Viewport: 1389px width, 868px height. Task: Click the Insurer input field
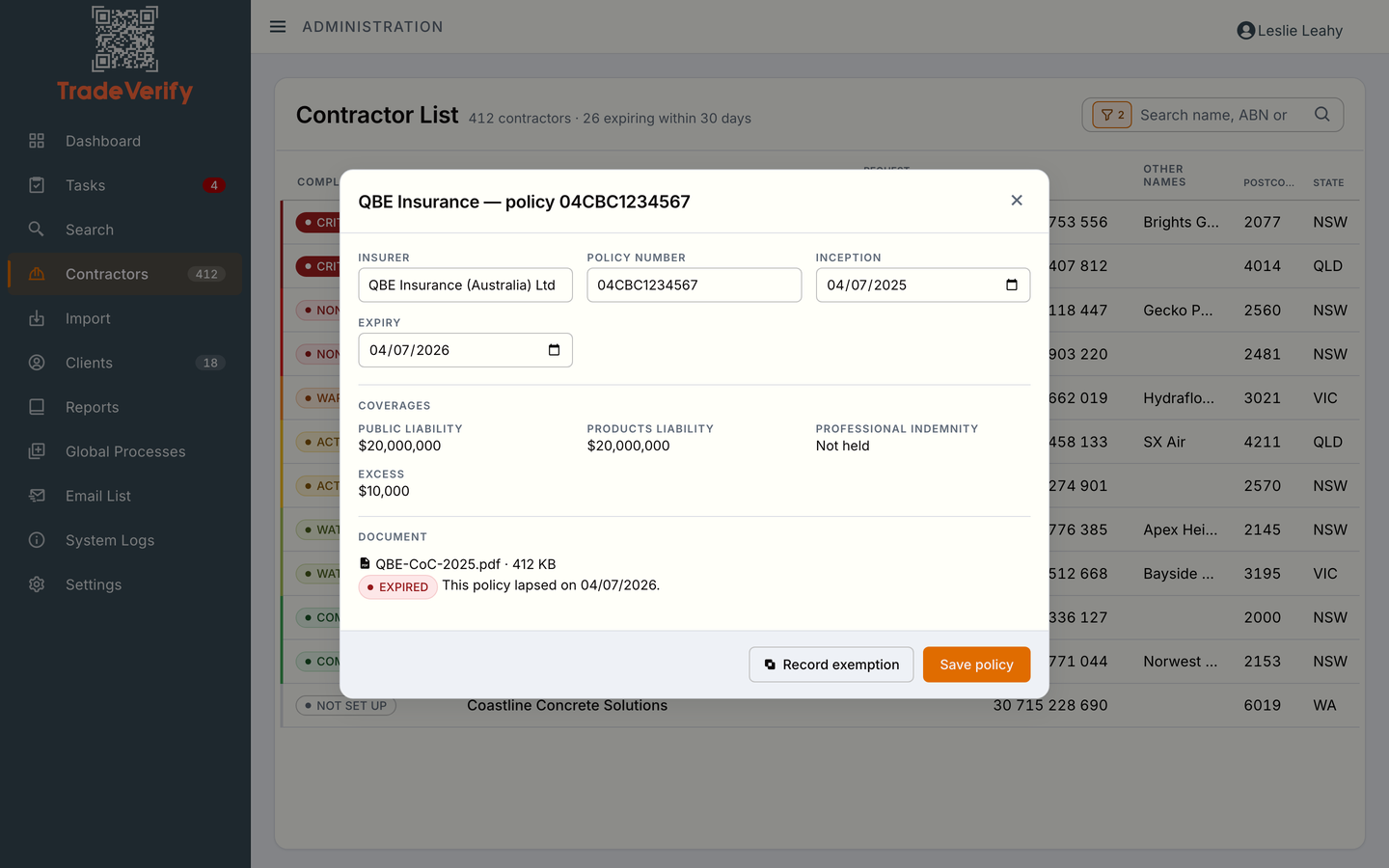point(465,285)
